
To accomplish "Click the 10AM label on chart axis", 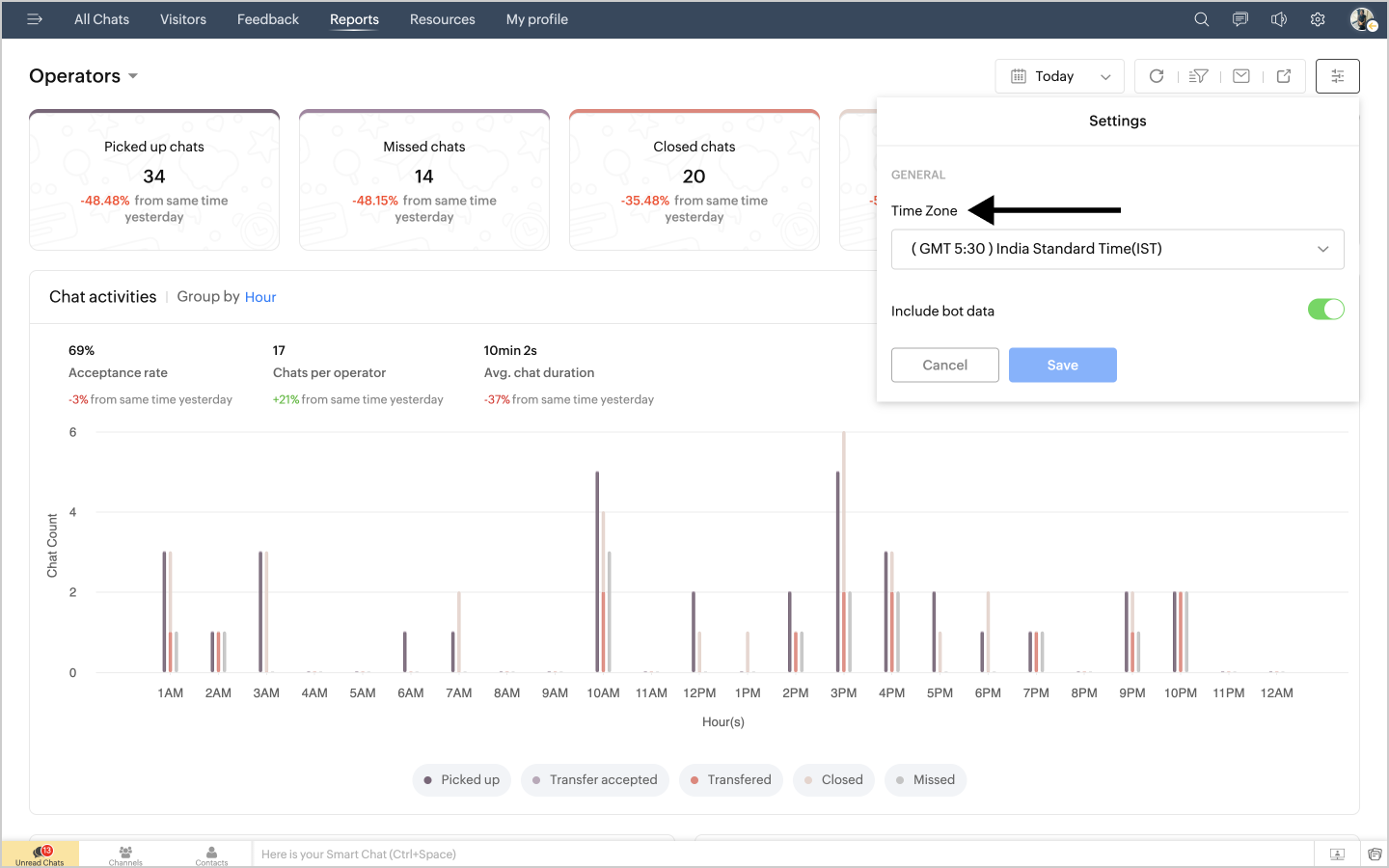I will click(x=604, y=693).
